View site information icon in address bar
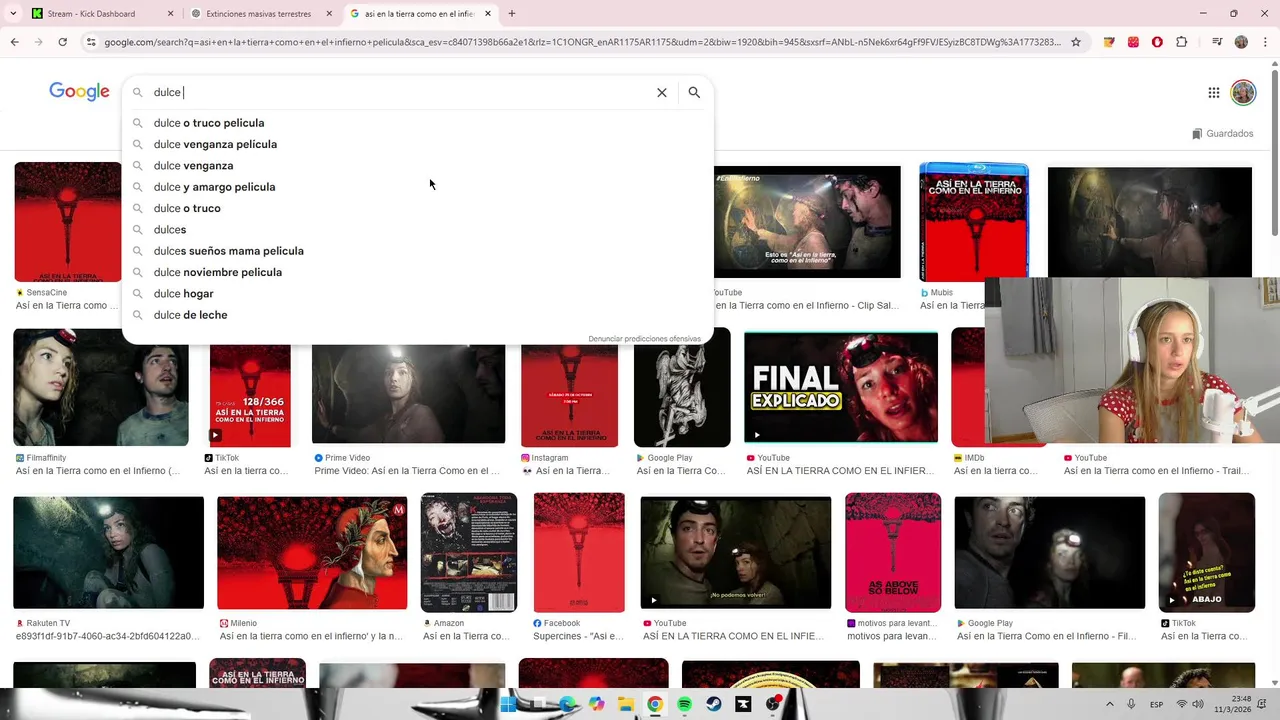The height and width of the screenshot is (720, 1280). click(91, 42)
